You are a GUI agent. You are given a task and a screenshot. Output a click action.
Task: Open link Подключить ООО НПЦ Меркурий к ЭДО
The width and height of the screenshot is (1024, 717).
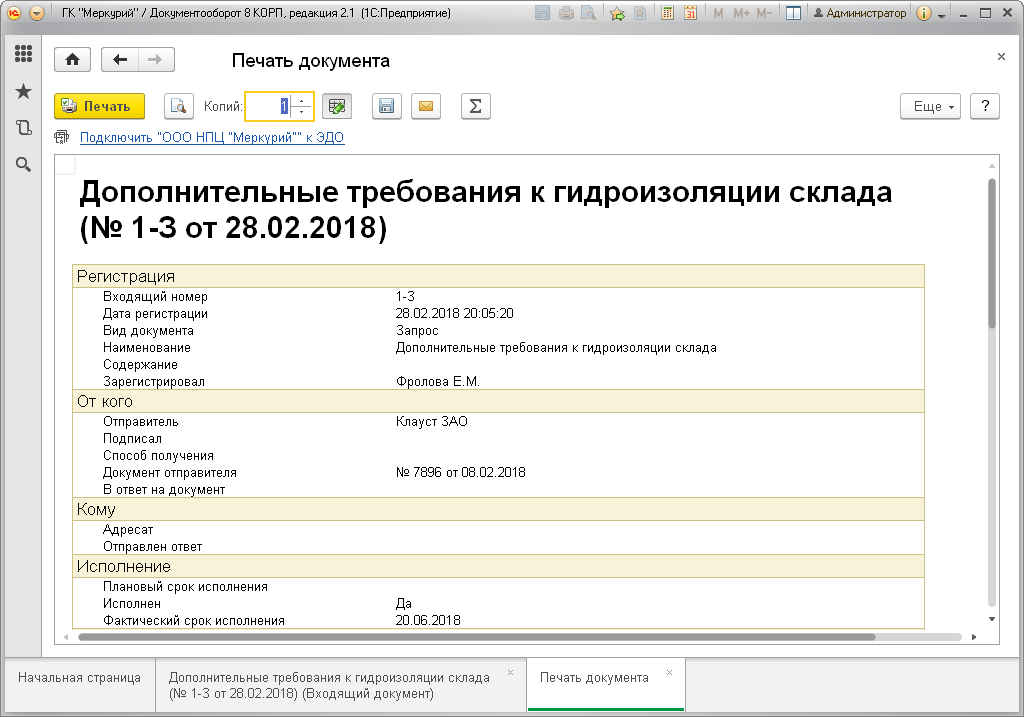coord(212,137)
